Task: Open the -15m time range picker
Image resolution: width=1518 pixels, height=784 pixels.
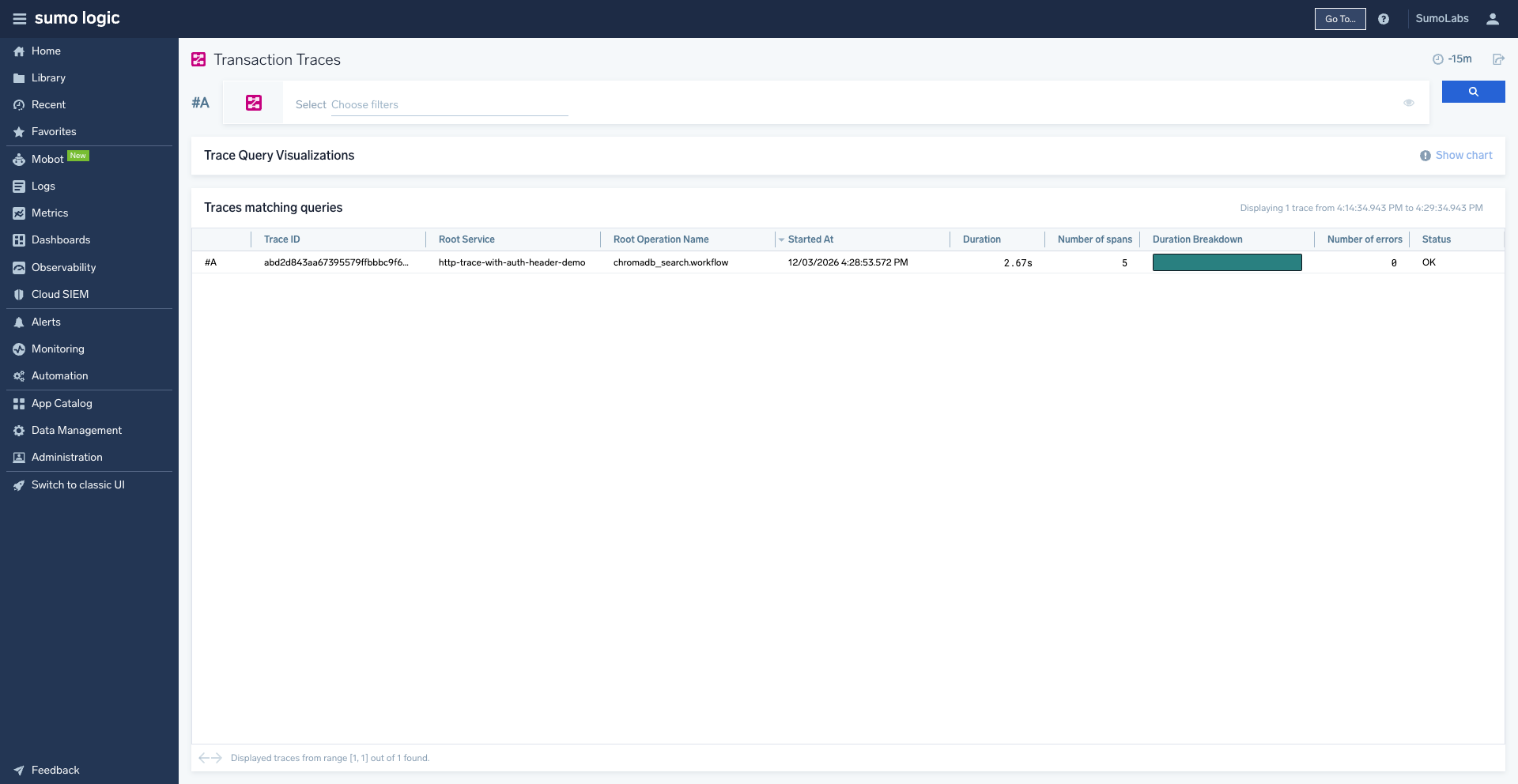Action: (x=1452, y=59)
